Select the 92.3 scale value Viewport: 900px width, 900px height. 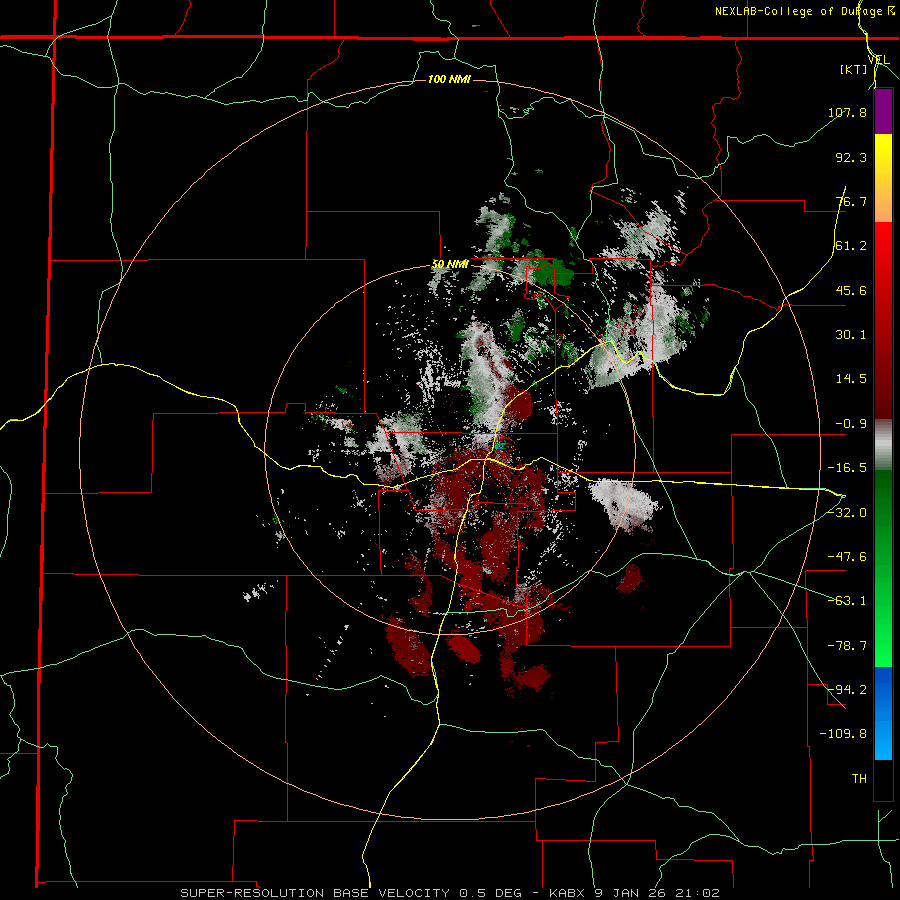coord(851,157)
